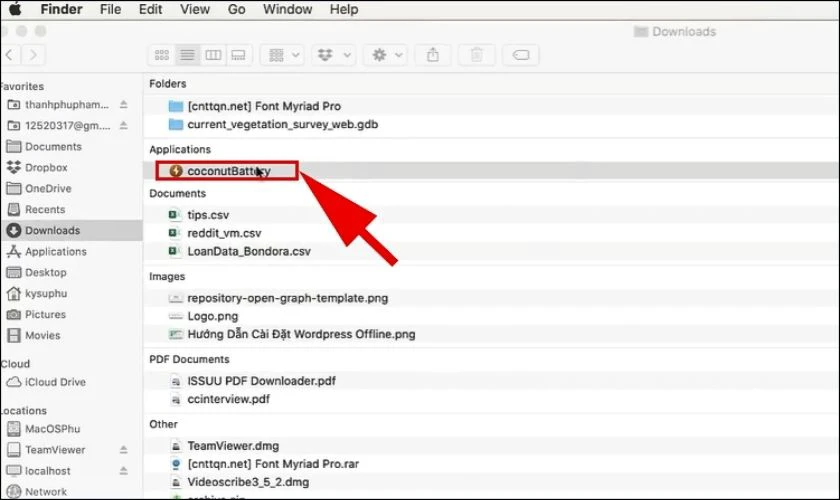Open the Help menu
Screen dimensions: 840x500
tap(343, 9)
